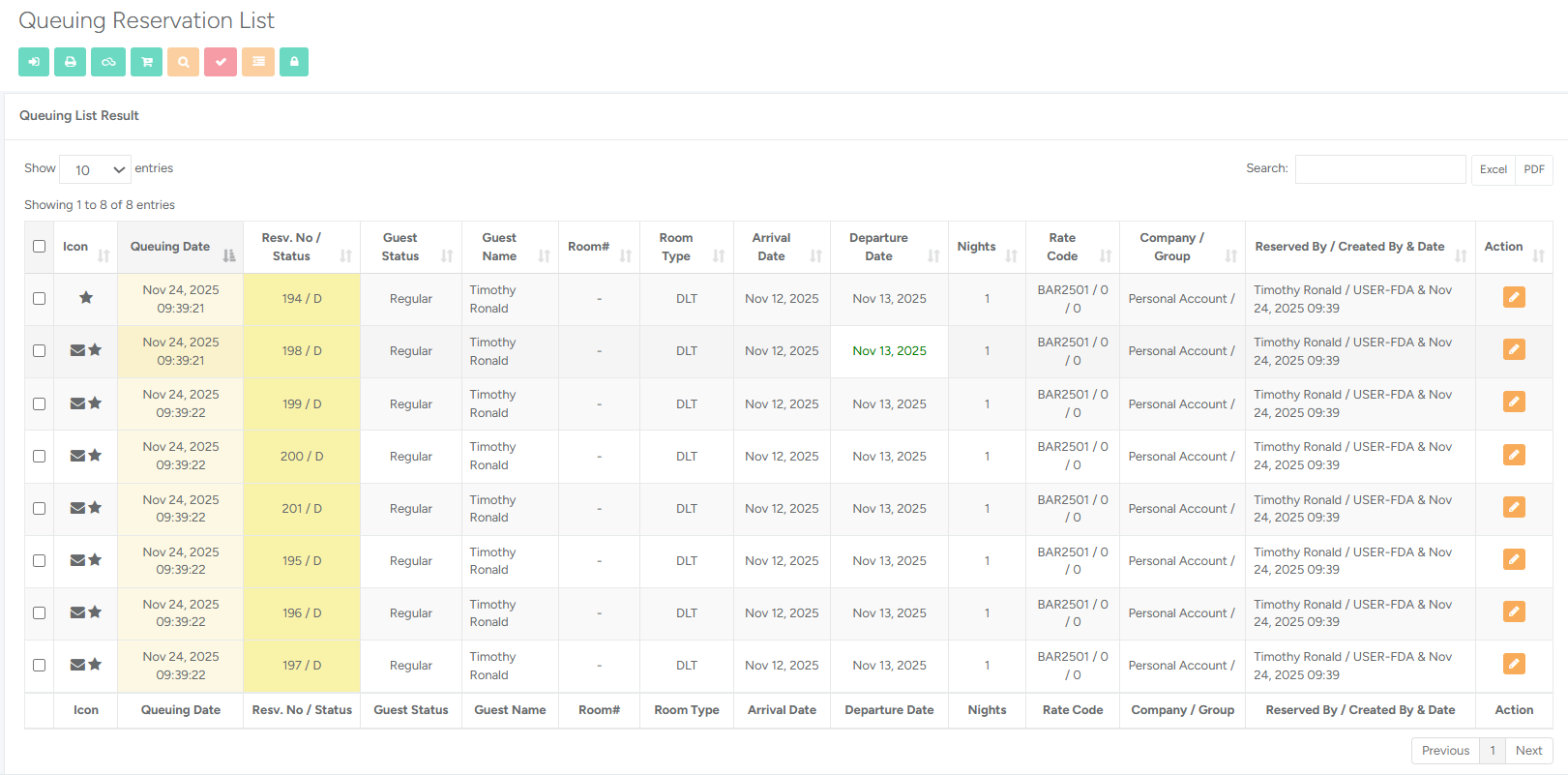This screenshot has width=1568, height=775.
Task: Export the list to Excel
Action: (1493, 169)
